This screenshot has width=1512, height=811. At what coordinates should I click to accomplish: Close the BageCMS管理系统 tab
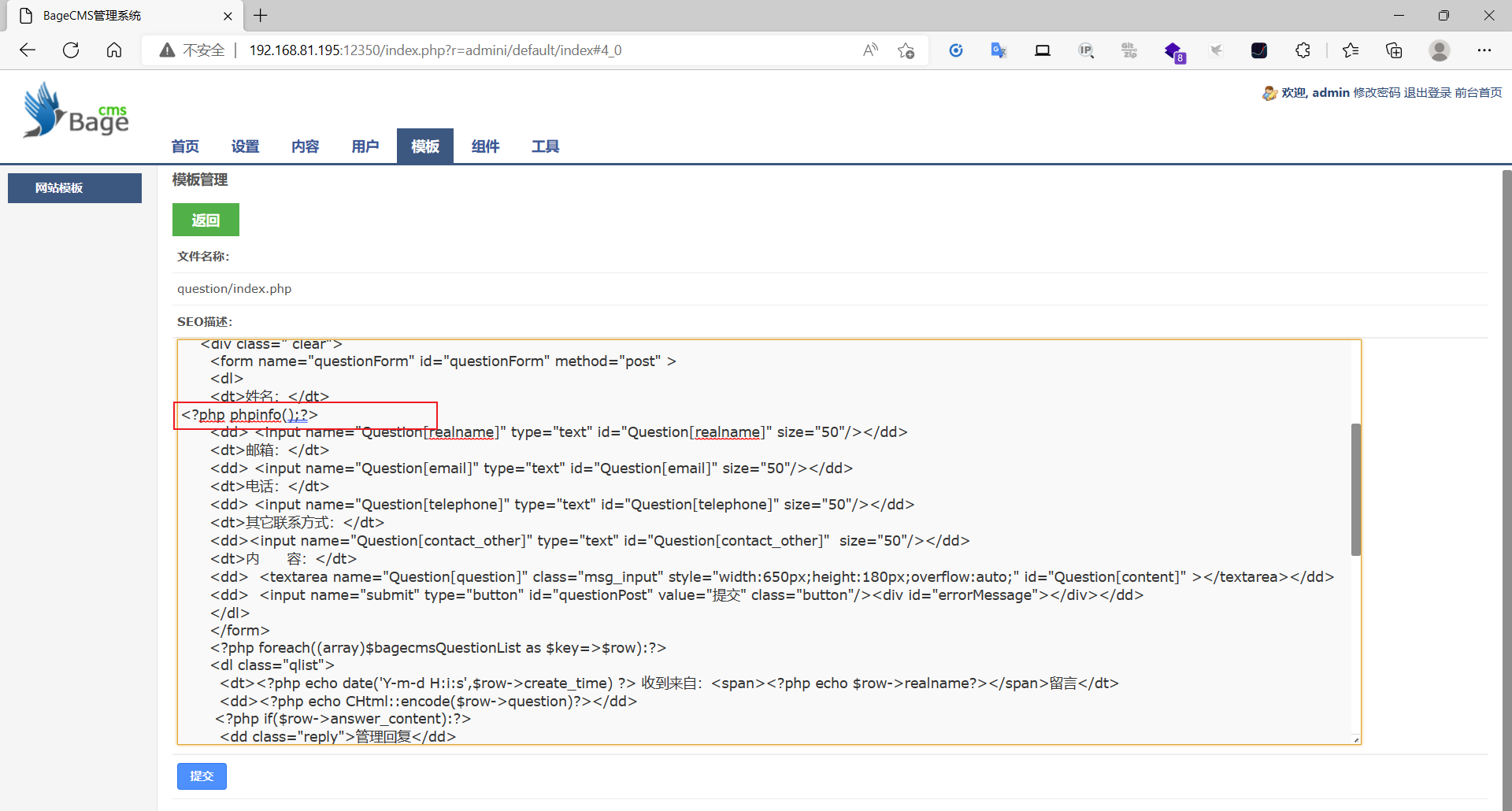228,16
